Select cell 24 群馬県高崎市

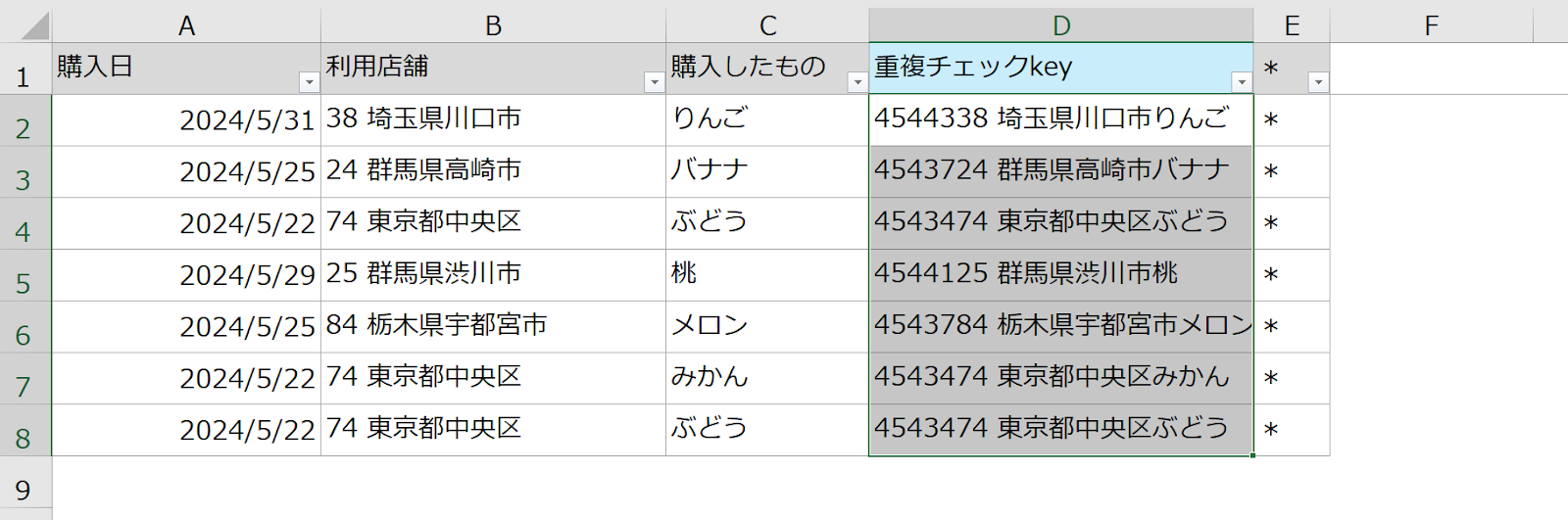(493, 172)
